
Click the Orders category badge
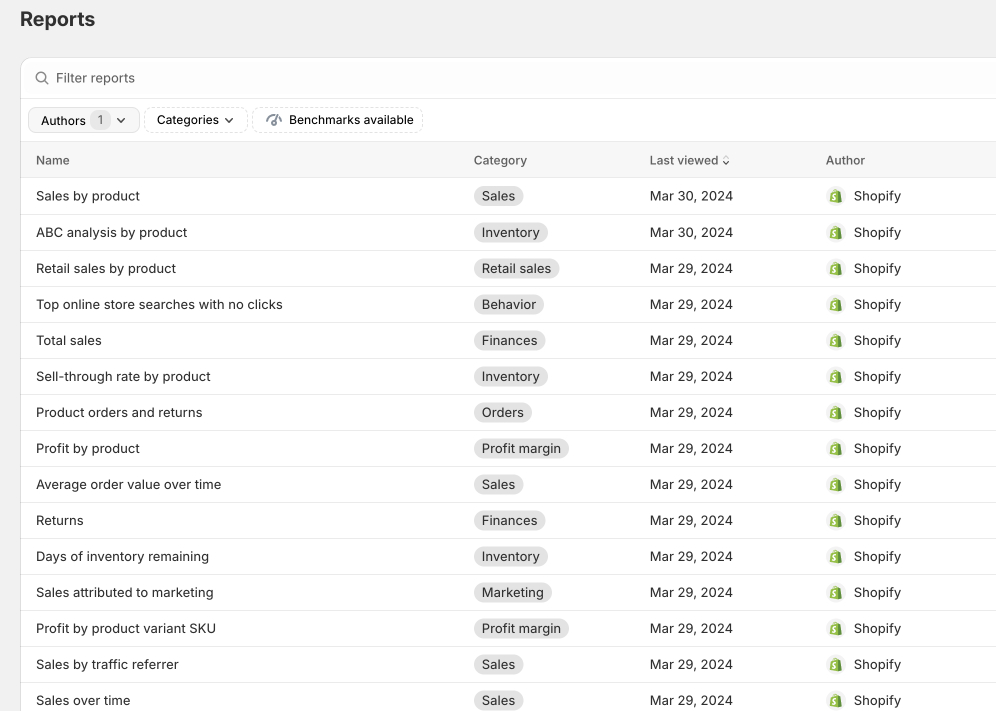pyautogui.click(x=502, y=413)
